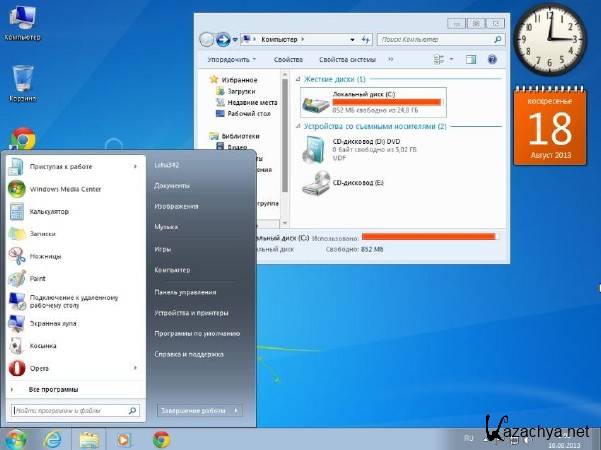The height and width of the screenshot is (450, 601).
Task: Collapse the Жесткие диски group
Action: pyautogui.click(x=298, y=79)
